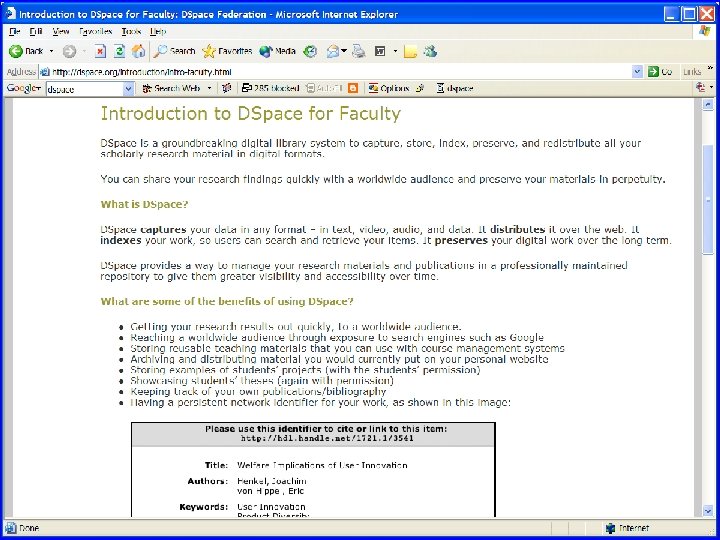Open the Back history dropdown arrow
Screen dimensions: 720x540
[x=51, y=51]
